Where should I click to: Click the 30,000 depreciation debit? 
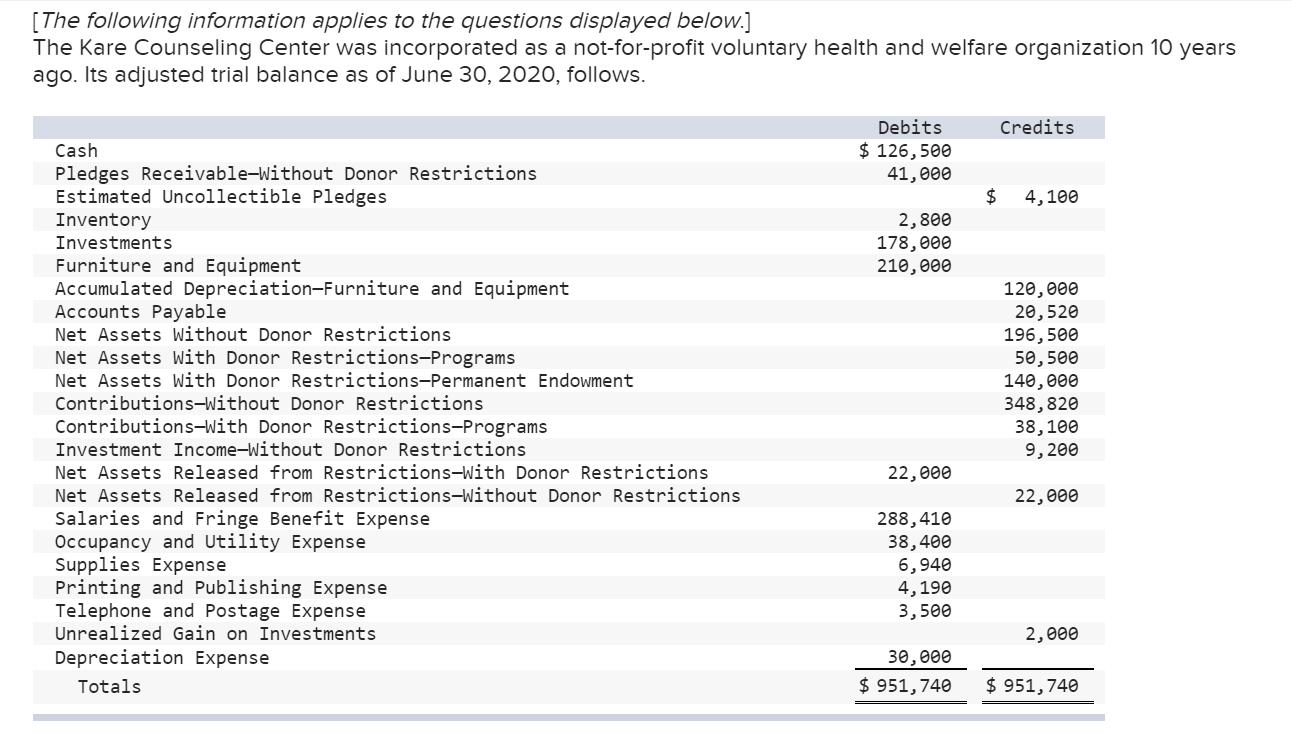tap(919, 658)
